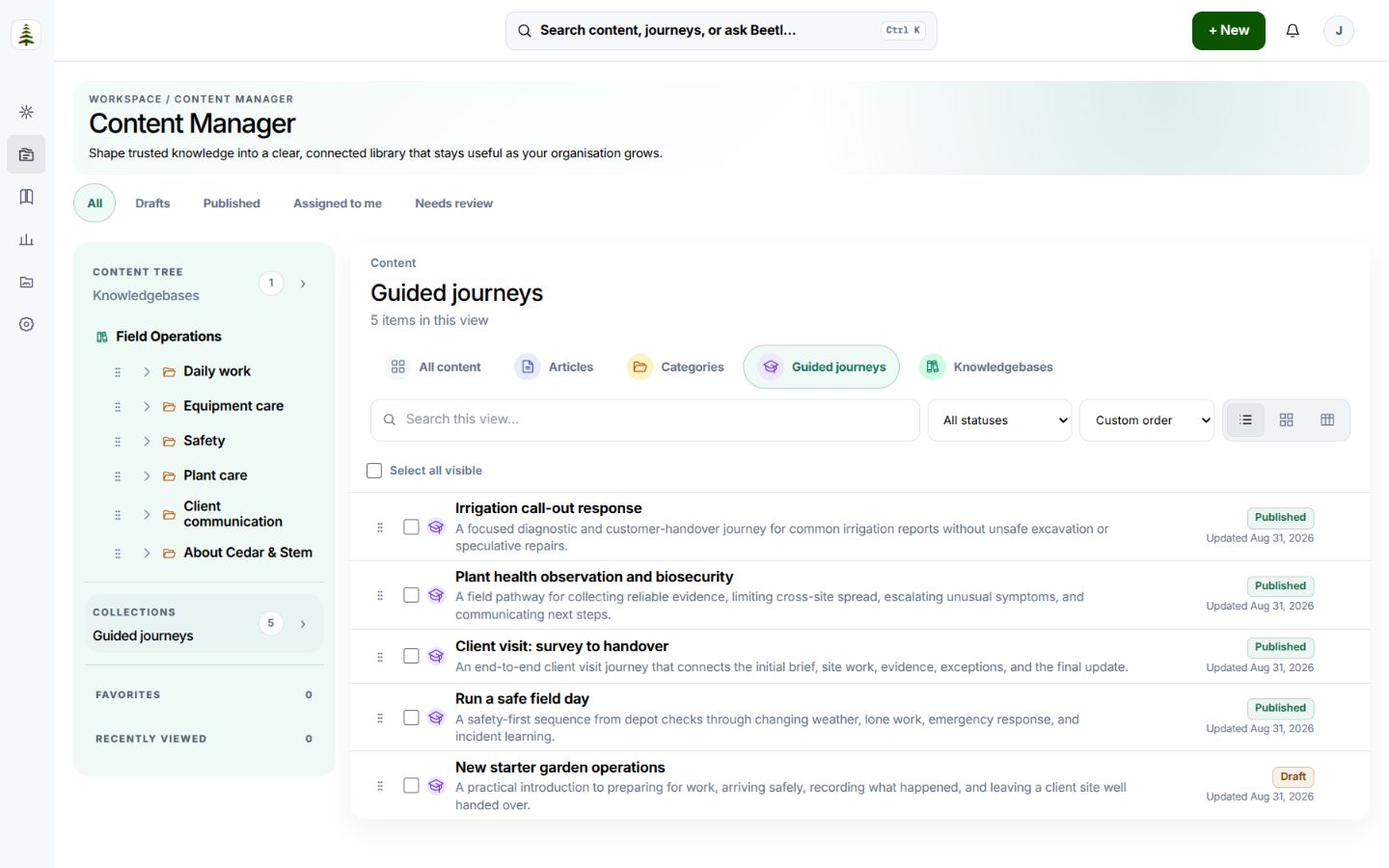The width and height of the screenshot is (1389, 868).
Task: Check the Select all visible checkbox
Action: click(x=374, y=471)
